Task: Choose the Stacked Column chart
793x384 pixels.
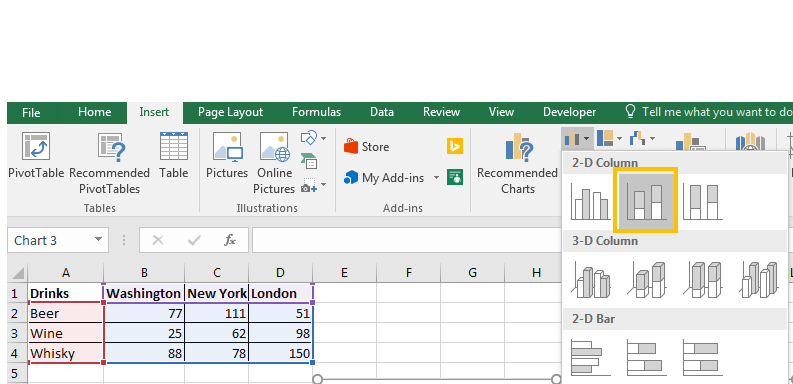Action: (x=646, y=201)
